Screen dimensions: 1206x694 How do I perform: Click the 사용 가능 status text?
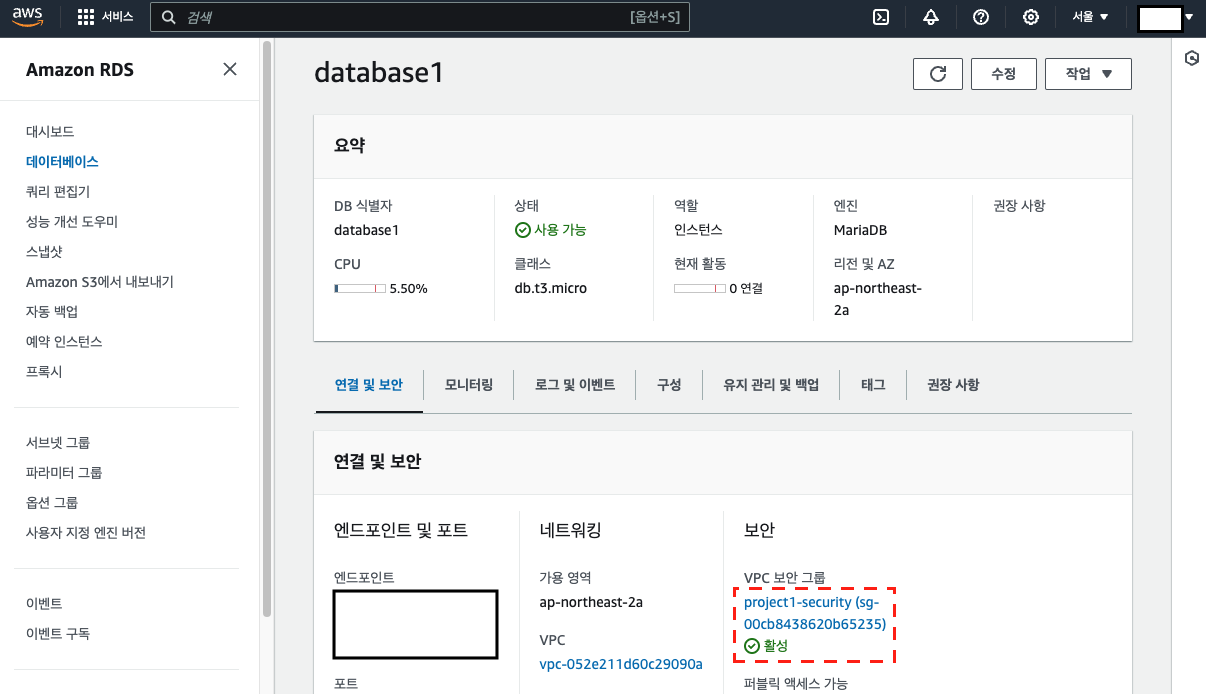pyautogui.click(x=560, y=230)
